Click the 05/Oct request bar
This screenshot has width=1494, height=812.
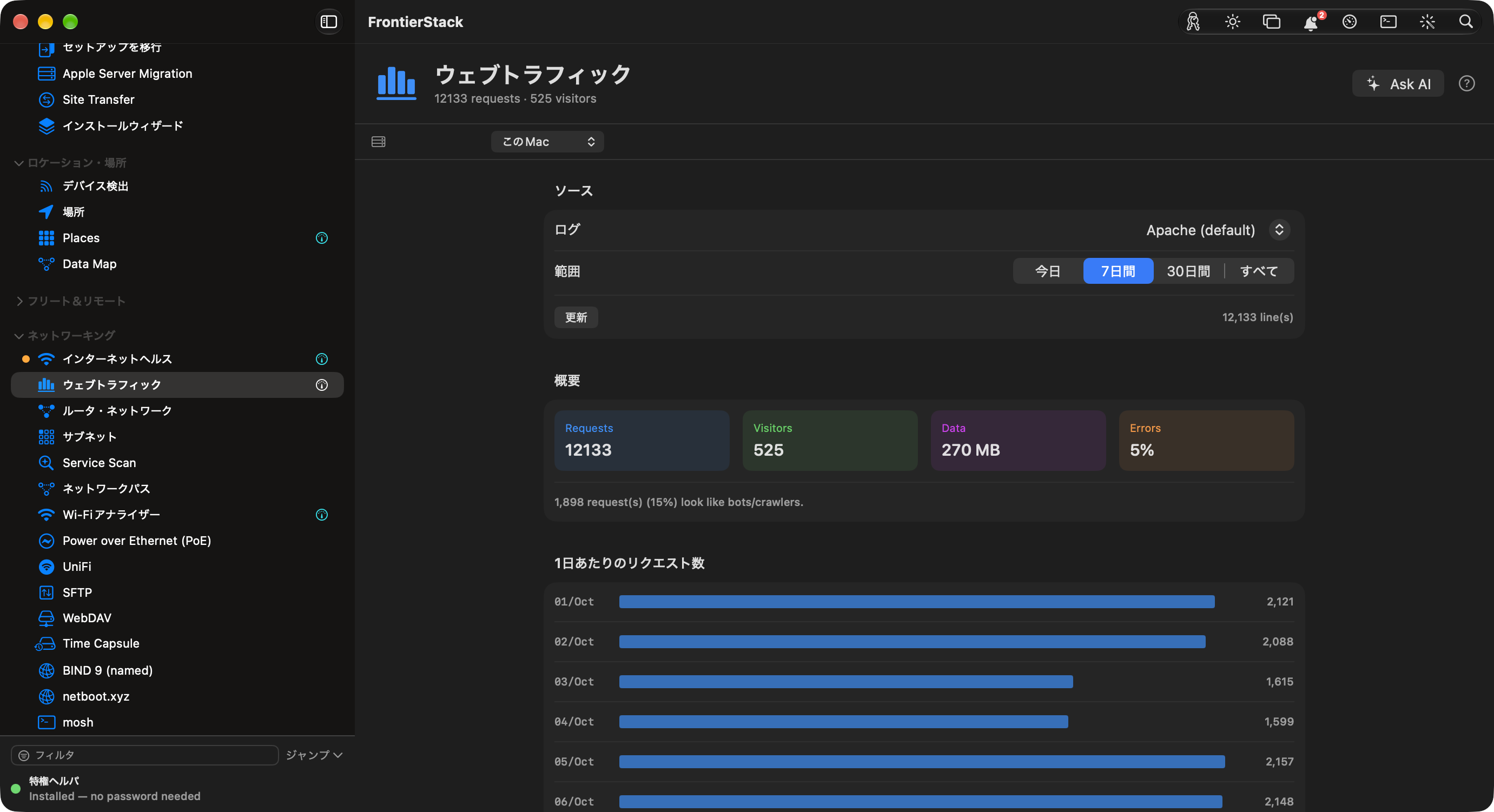(922, 762)
